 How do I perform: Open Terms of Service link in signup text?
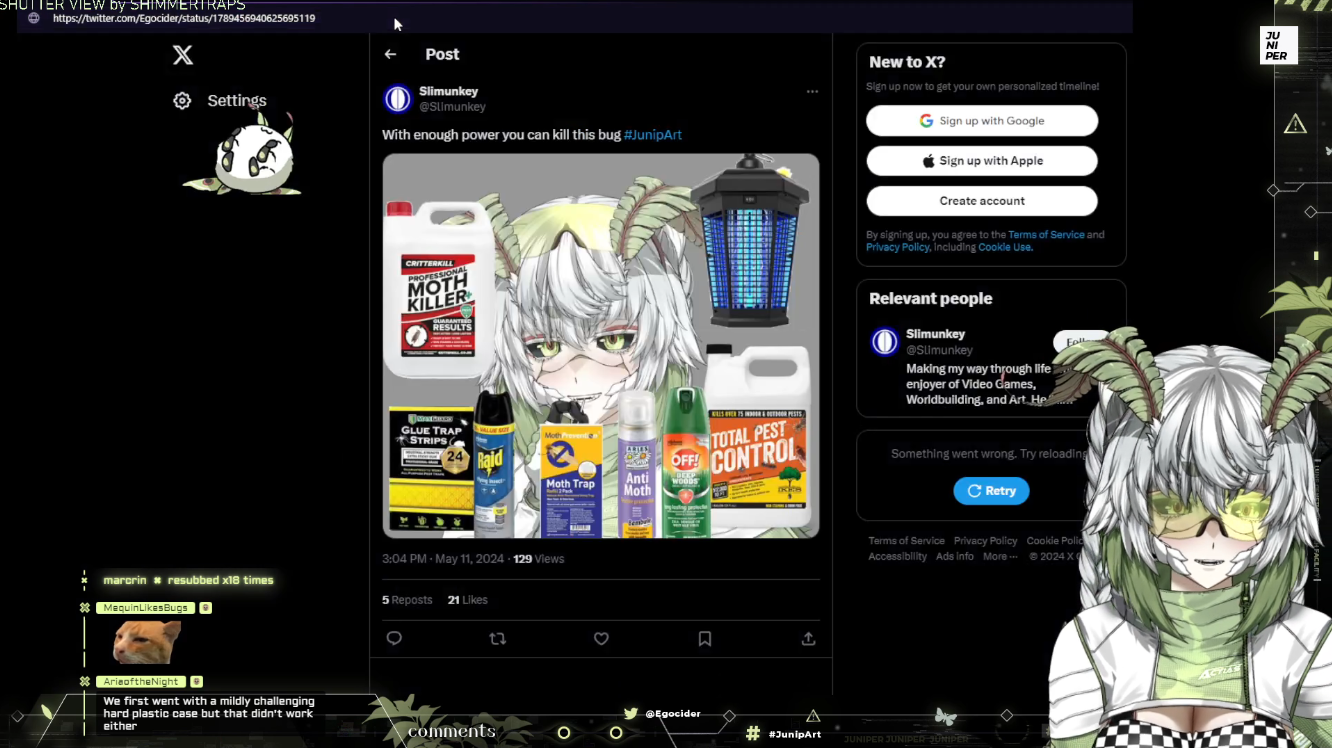(1046, 235)
